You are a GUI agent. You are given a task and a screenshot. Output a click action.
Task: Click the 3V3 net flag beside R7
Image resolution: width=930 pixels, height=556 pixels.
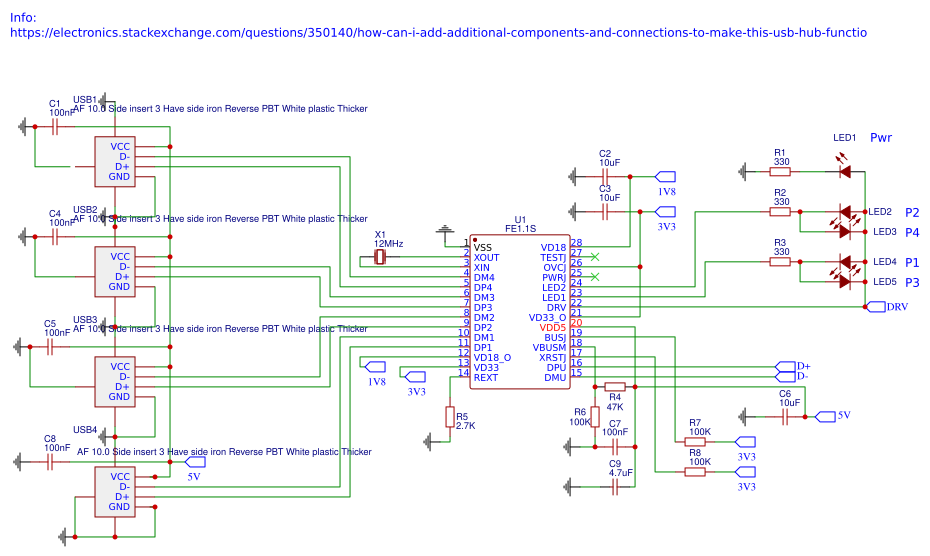pos(746,442)
